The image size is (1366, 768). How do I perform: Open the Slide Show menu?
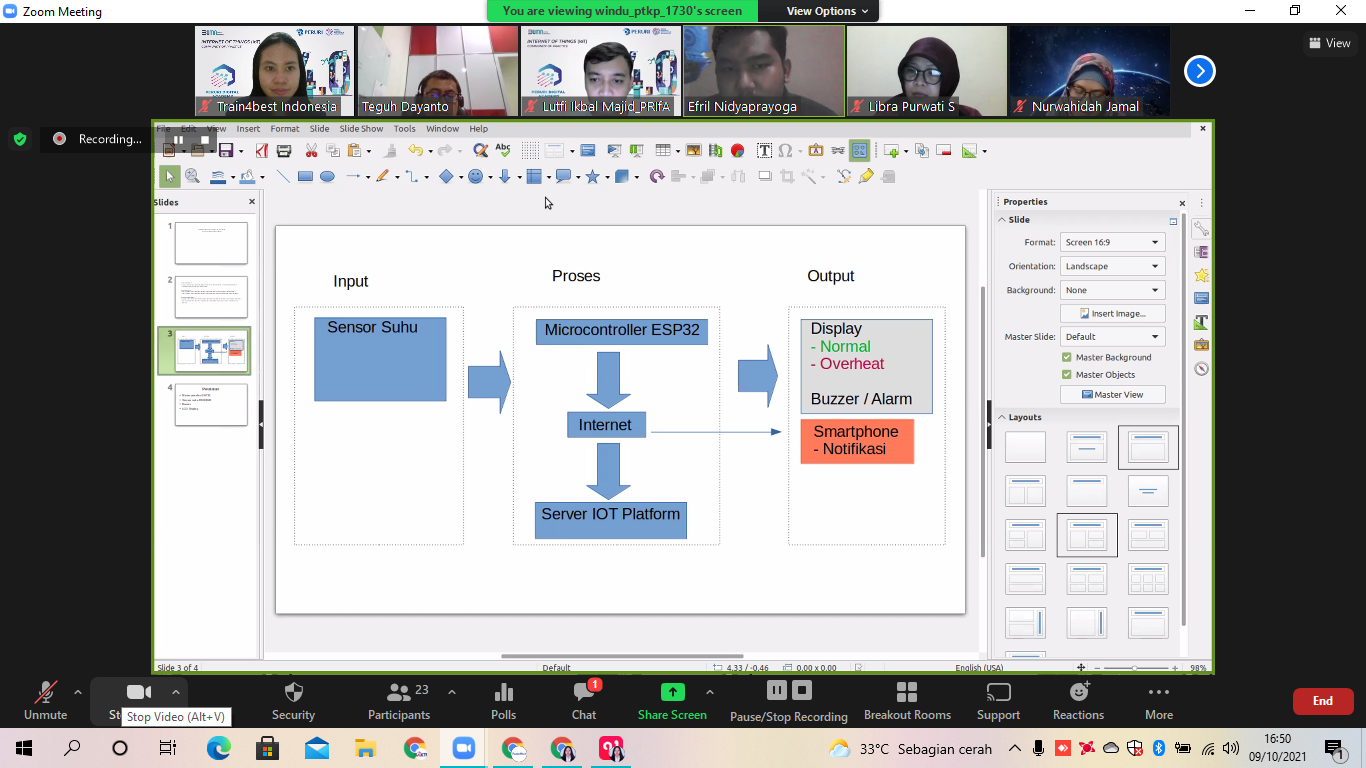(361, 129)
